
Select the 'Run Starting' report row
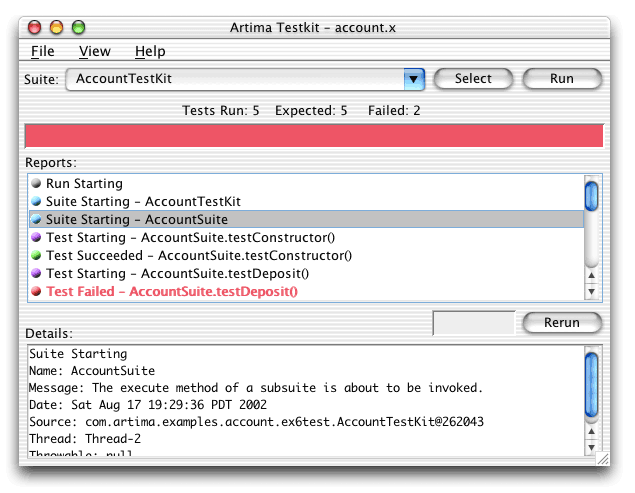(x=307, y=184)
